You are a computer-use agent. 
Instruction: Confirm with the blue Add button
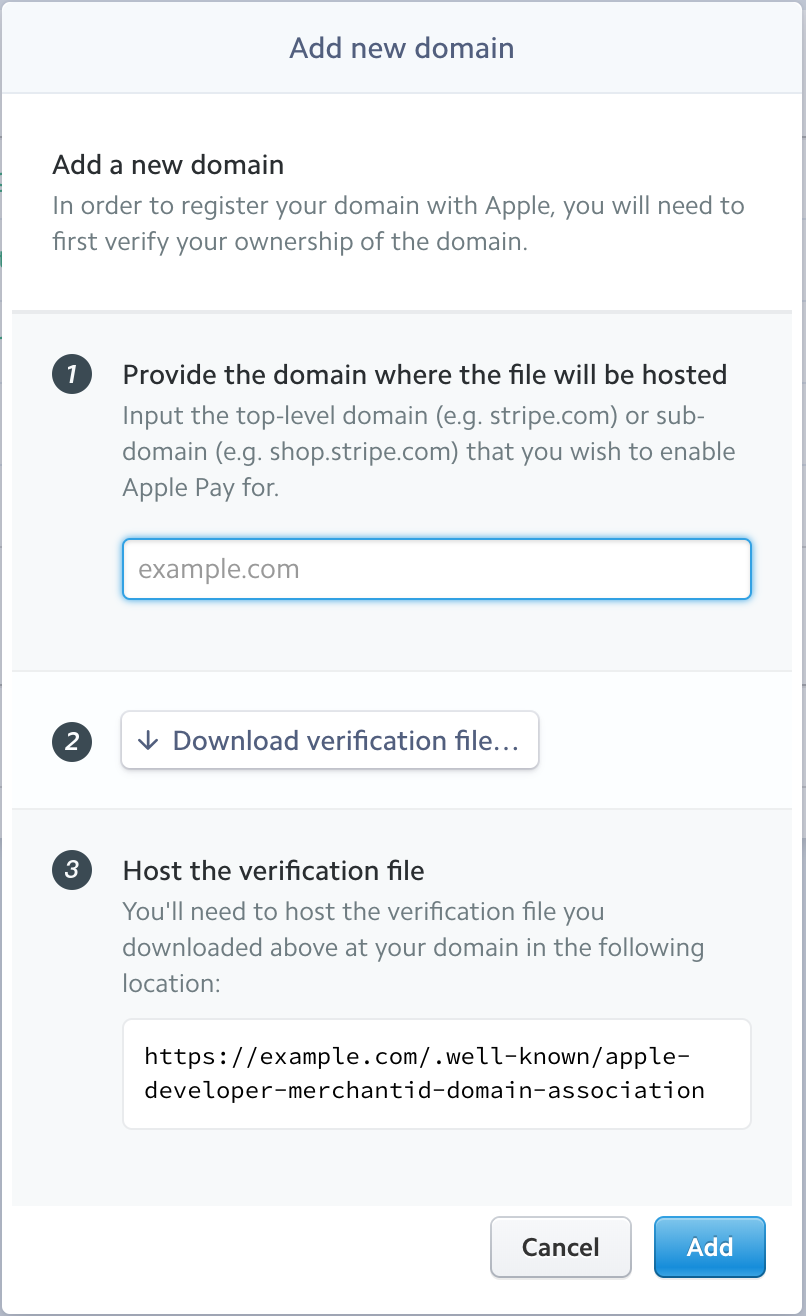pos(710,1247)
